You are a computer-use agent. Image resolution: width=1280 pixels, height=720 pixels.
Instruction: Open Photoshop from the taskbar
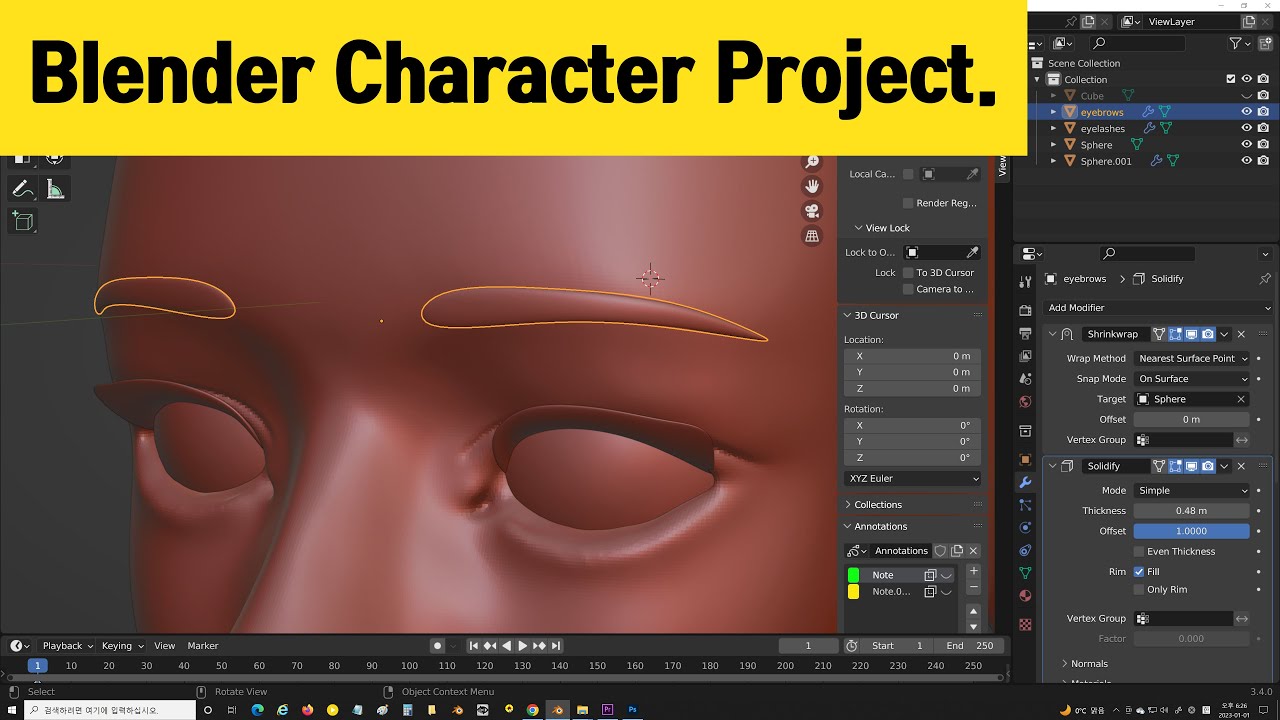click(632, 710)
